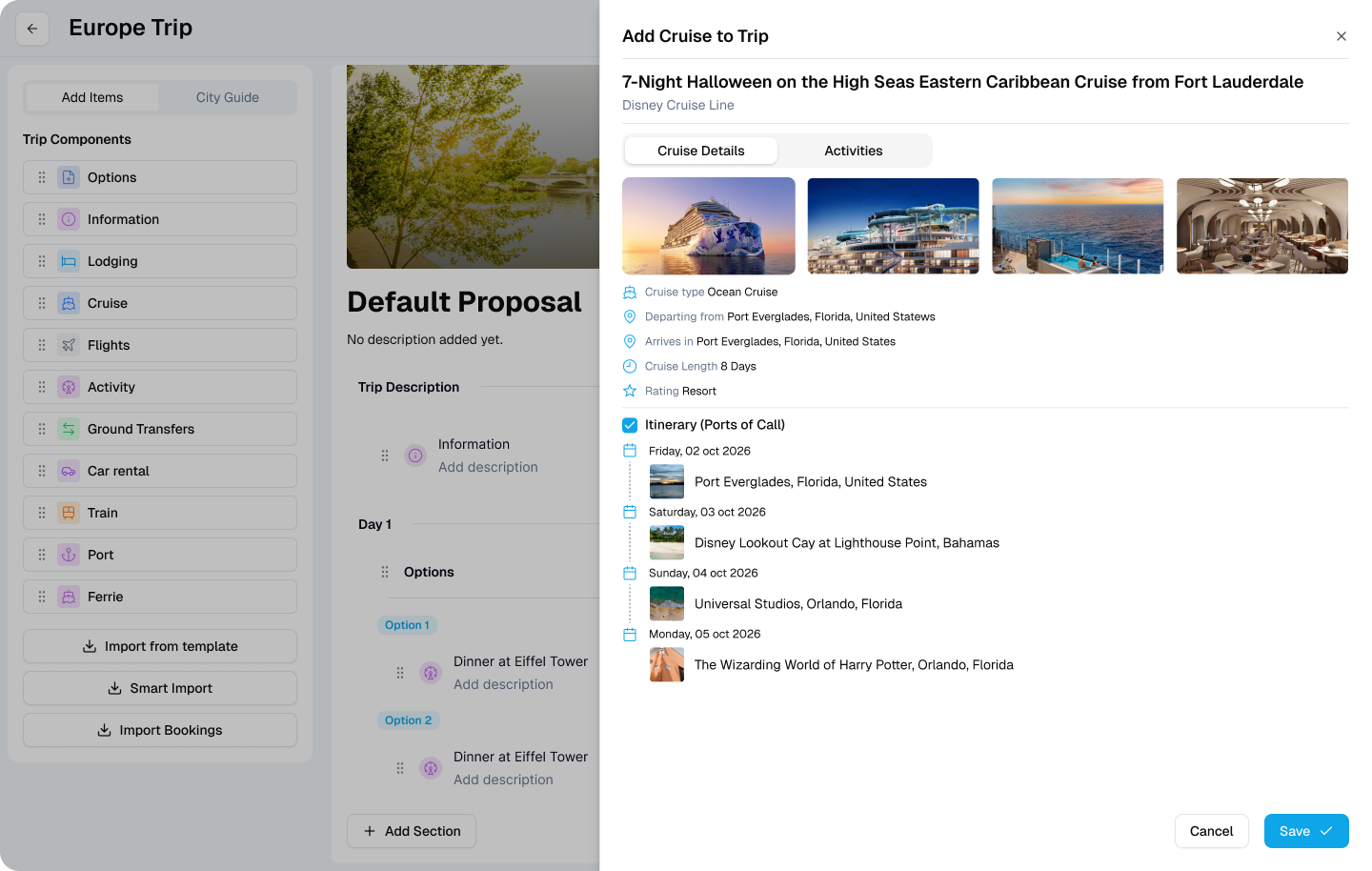Viewport: 1372px width, 871px height.
Task: Start Smart Import
Action: click(160, 688)
